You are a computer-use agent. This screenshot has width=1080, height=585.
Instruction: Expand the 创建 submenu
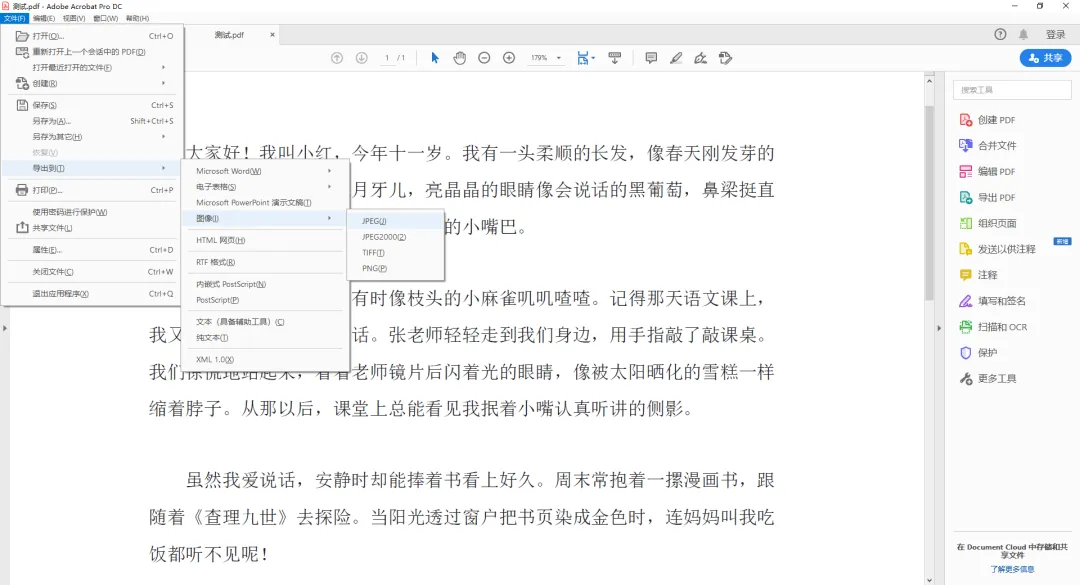163,83
